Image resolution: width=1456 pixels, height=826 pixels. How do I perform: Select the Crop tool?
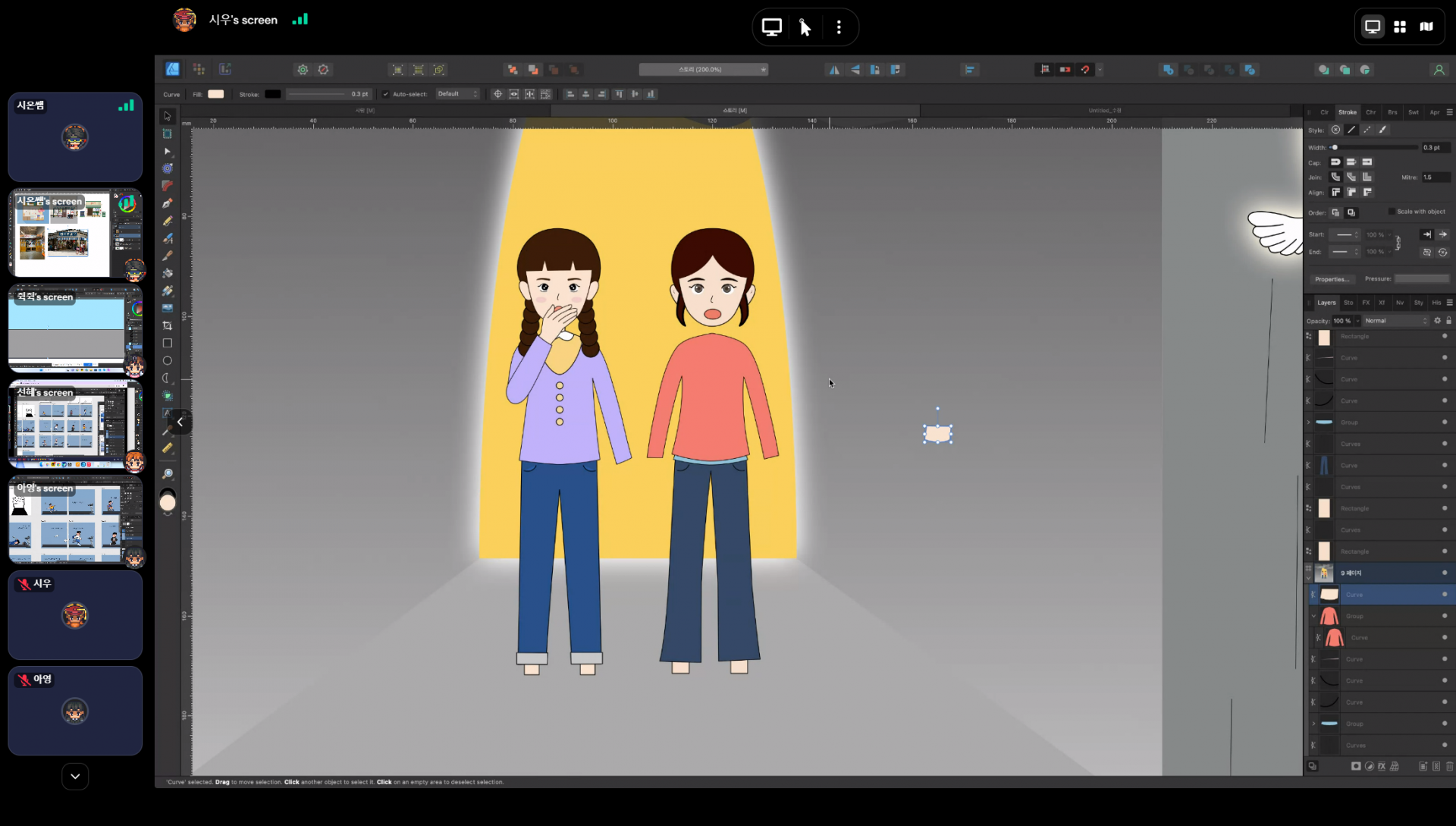[x=167, y=325]
